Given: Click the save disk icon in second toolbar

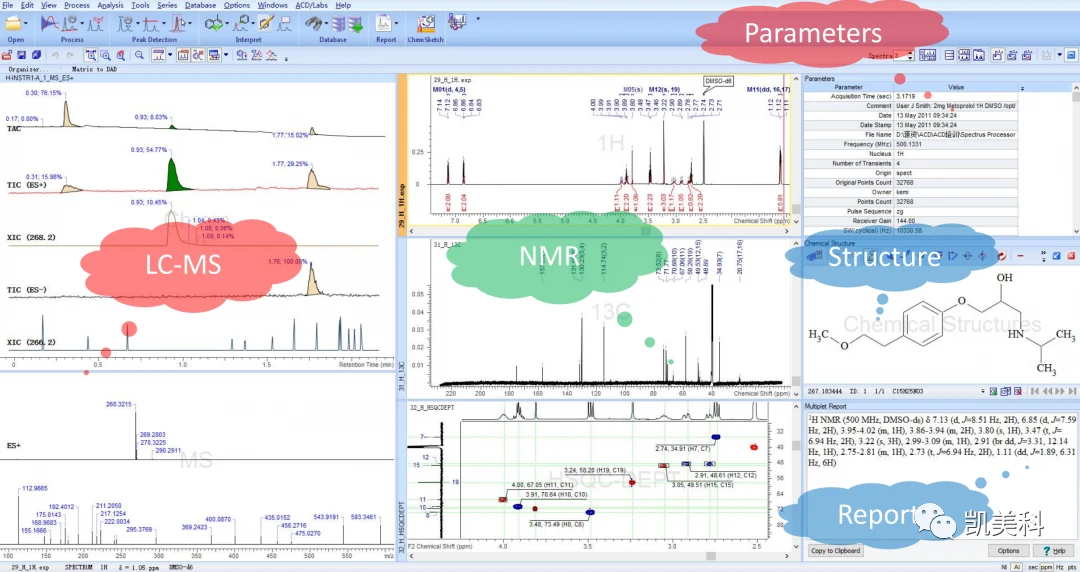Looking at the screenshot, I should click(x=21, y=55).
